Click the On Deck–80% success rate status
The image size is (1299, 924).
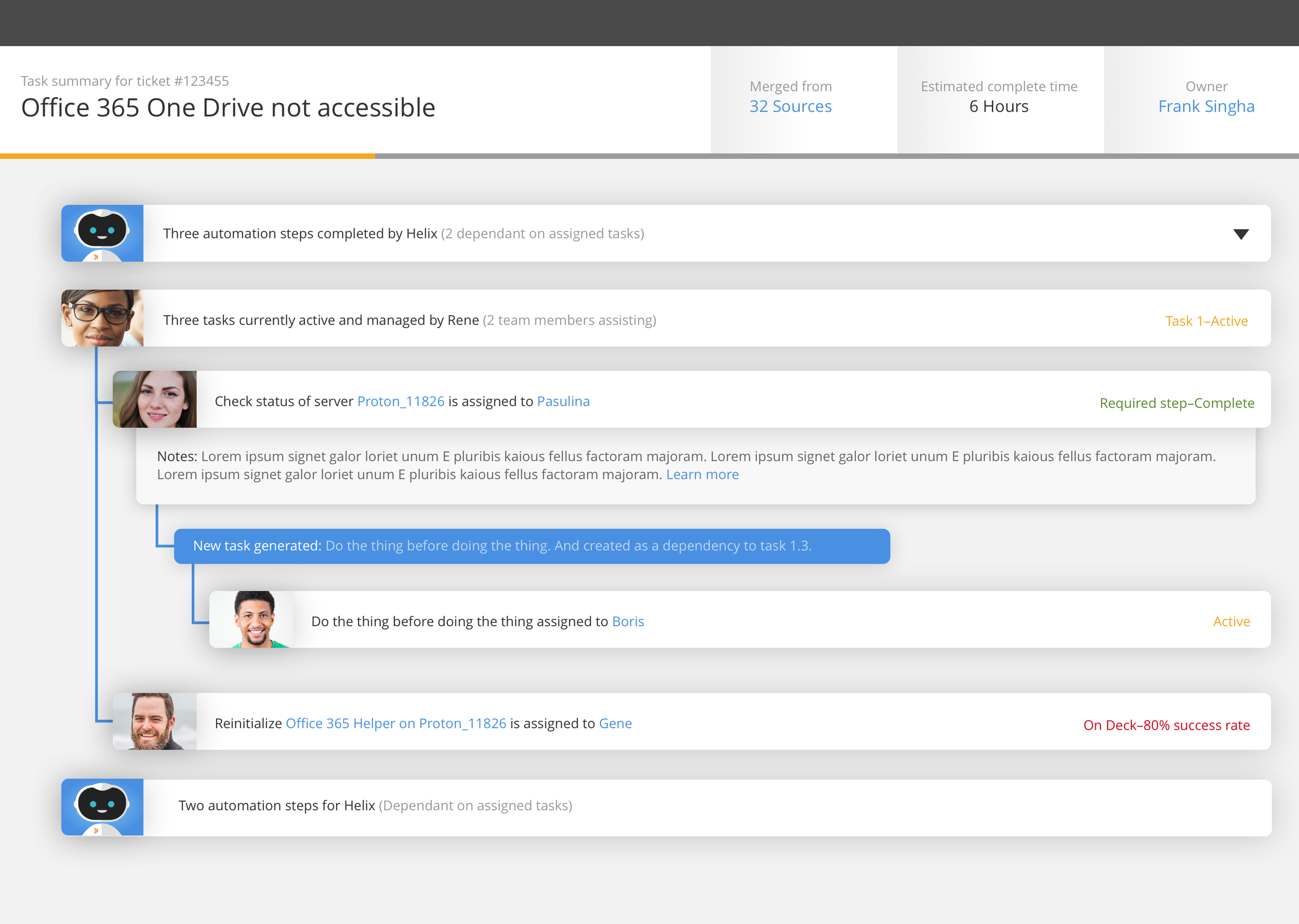[x=1167, y=725]
